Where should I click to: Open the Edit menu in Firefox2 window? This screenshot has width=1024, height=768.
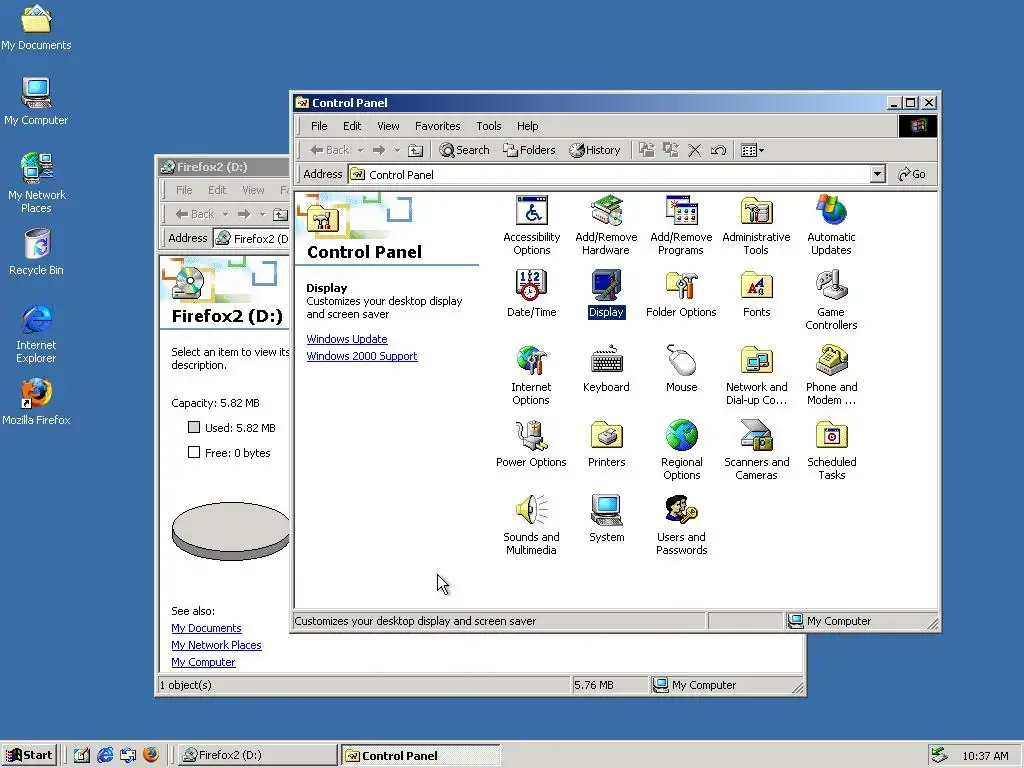[x=217, y=190]
